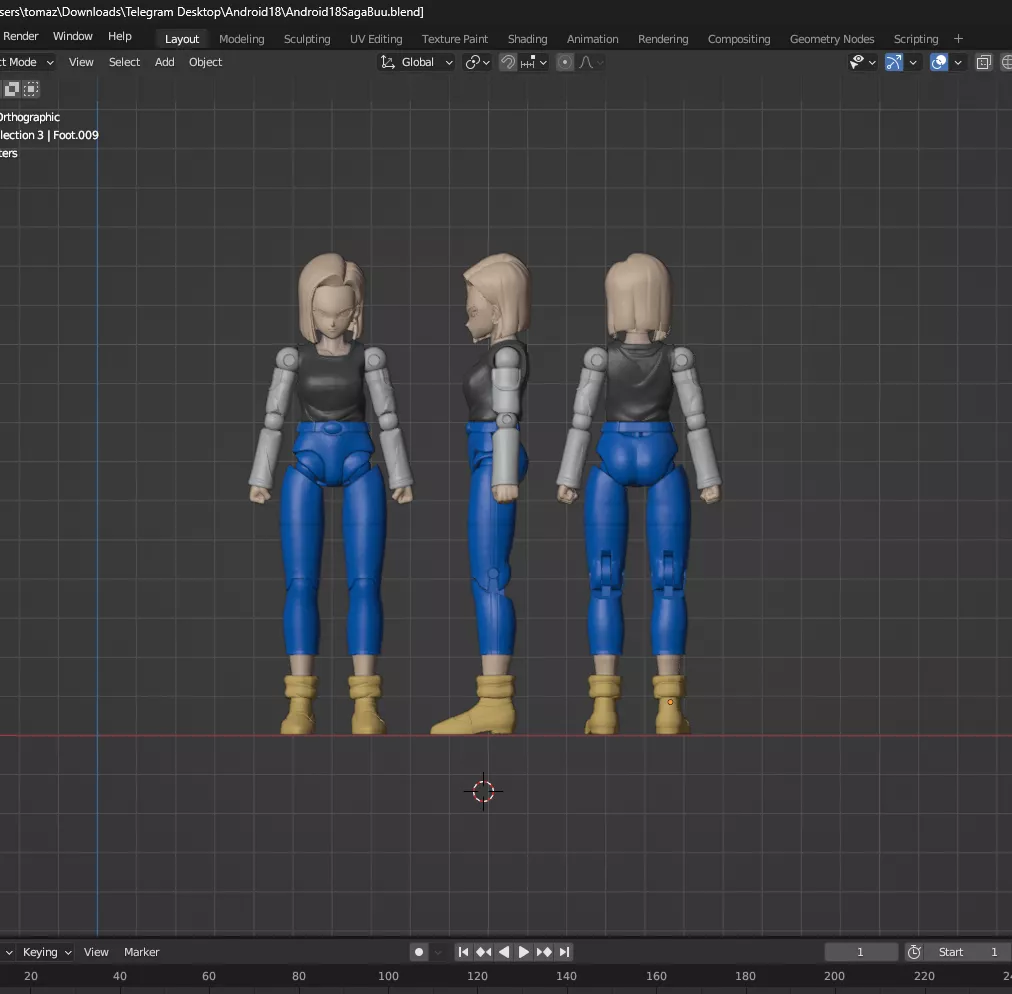Toggle auto keying record button
Viewport: 1012px width, 994px height.
[x=419, y=952]
